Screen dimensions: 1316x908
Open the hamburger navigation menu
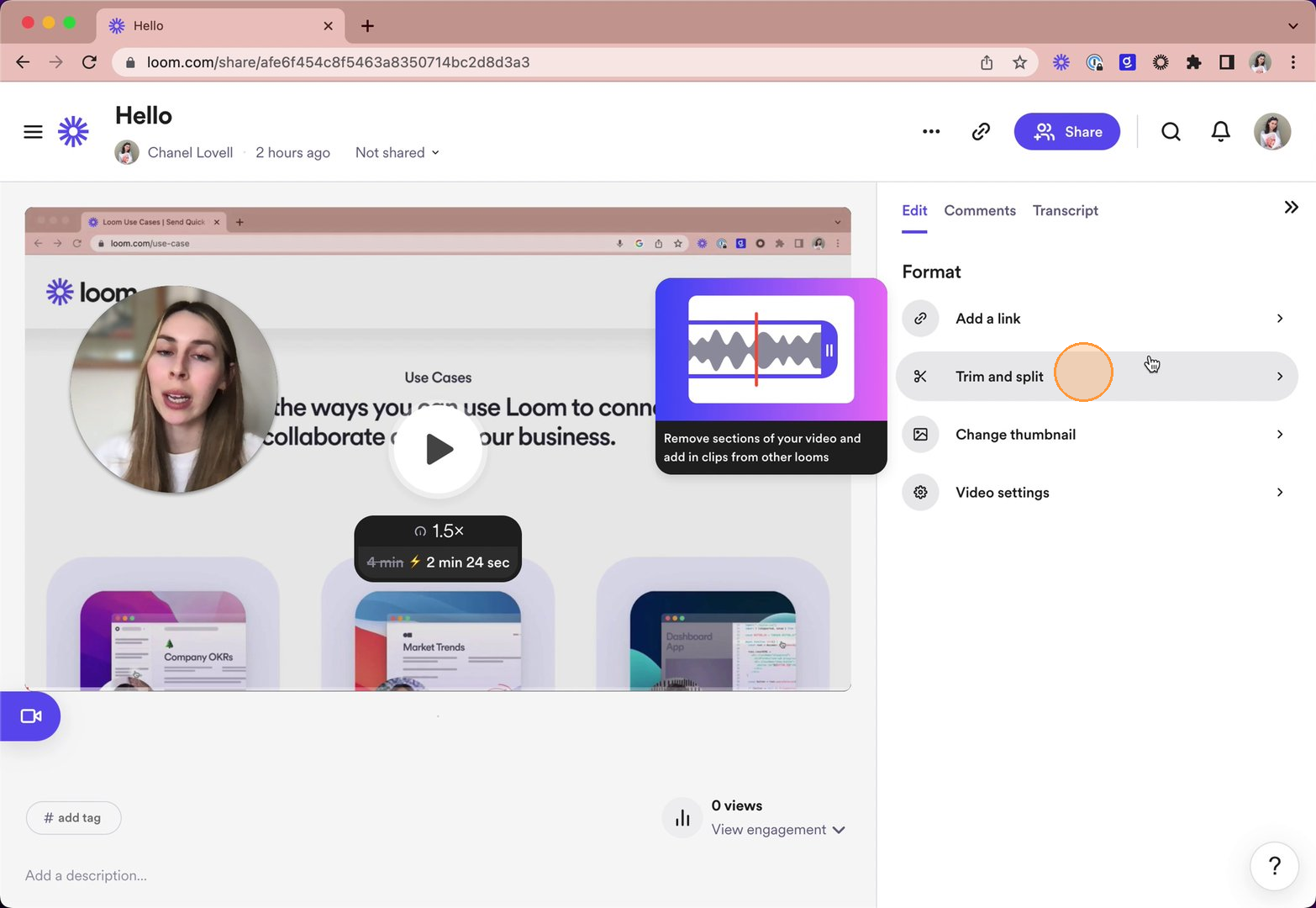[33, 132]
